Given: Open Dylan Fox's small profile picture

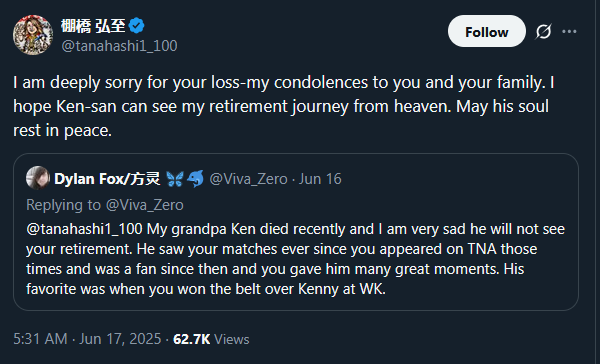Looking at the screenshot, I should [38, 178].
